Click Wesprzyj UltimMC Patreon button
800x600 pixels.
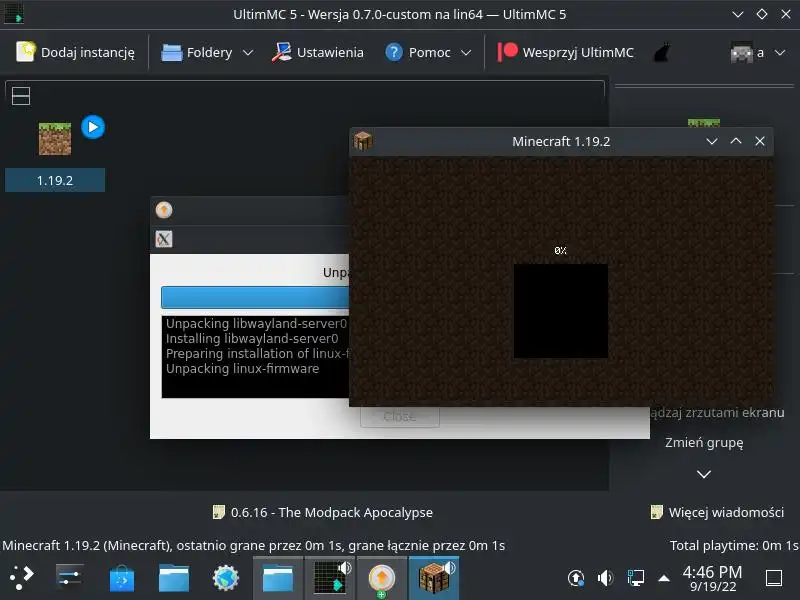point(565,52)
